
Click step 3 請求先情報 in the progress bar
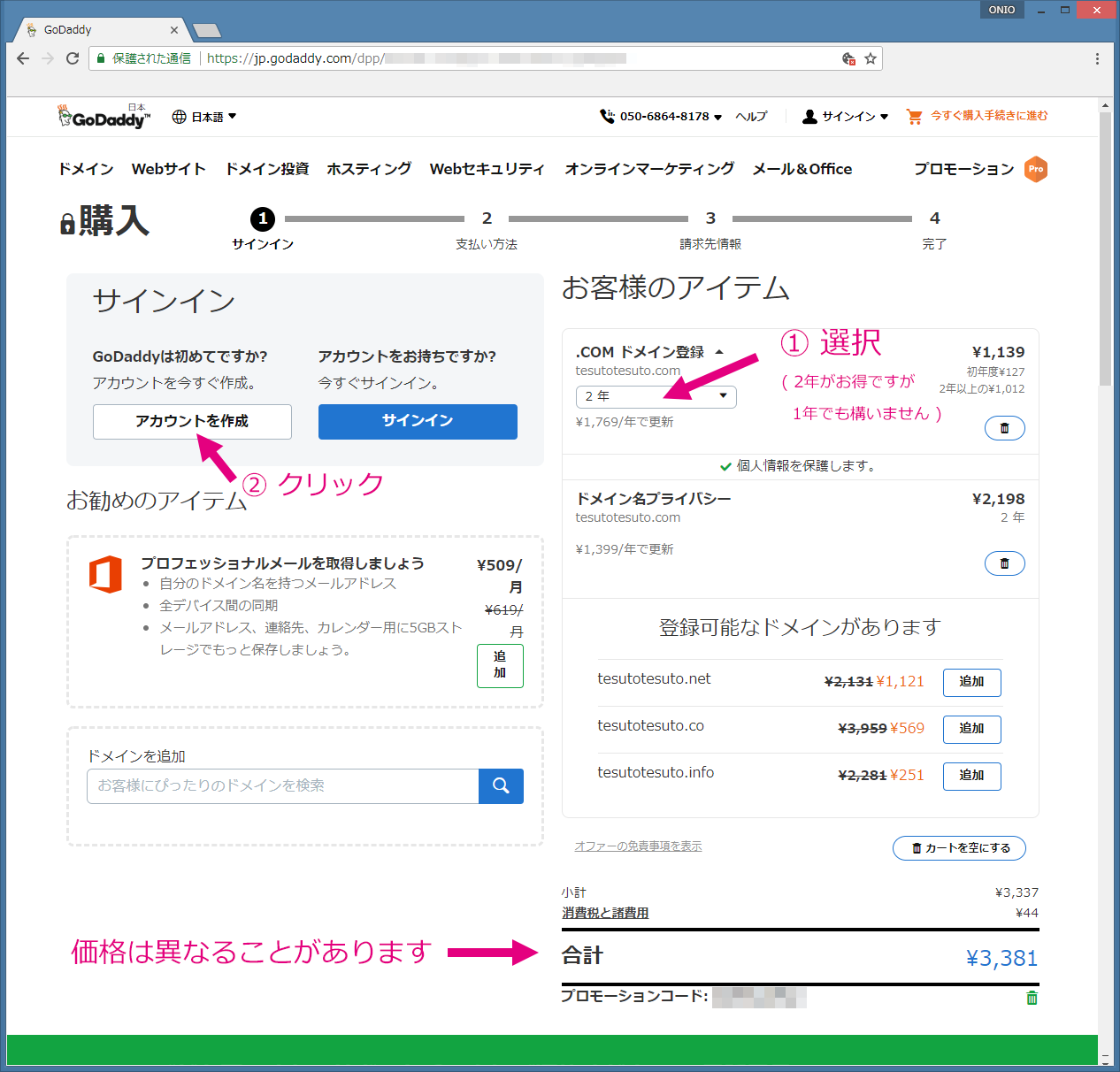coord(710,230)
